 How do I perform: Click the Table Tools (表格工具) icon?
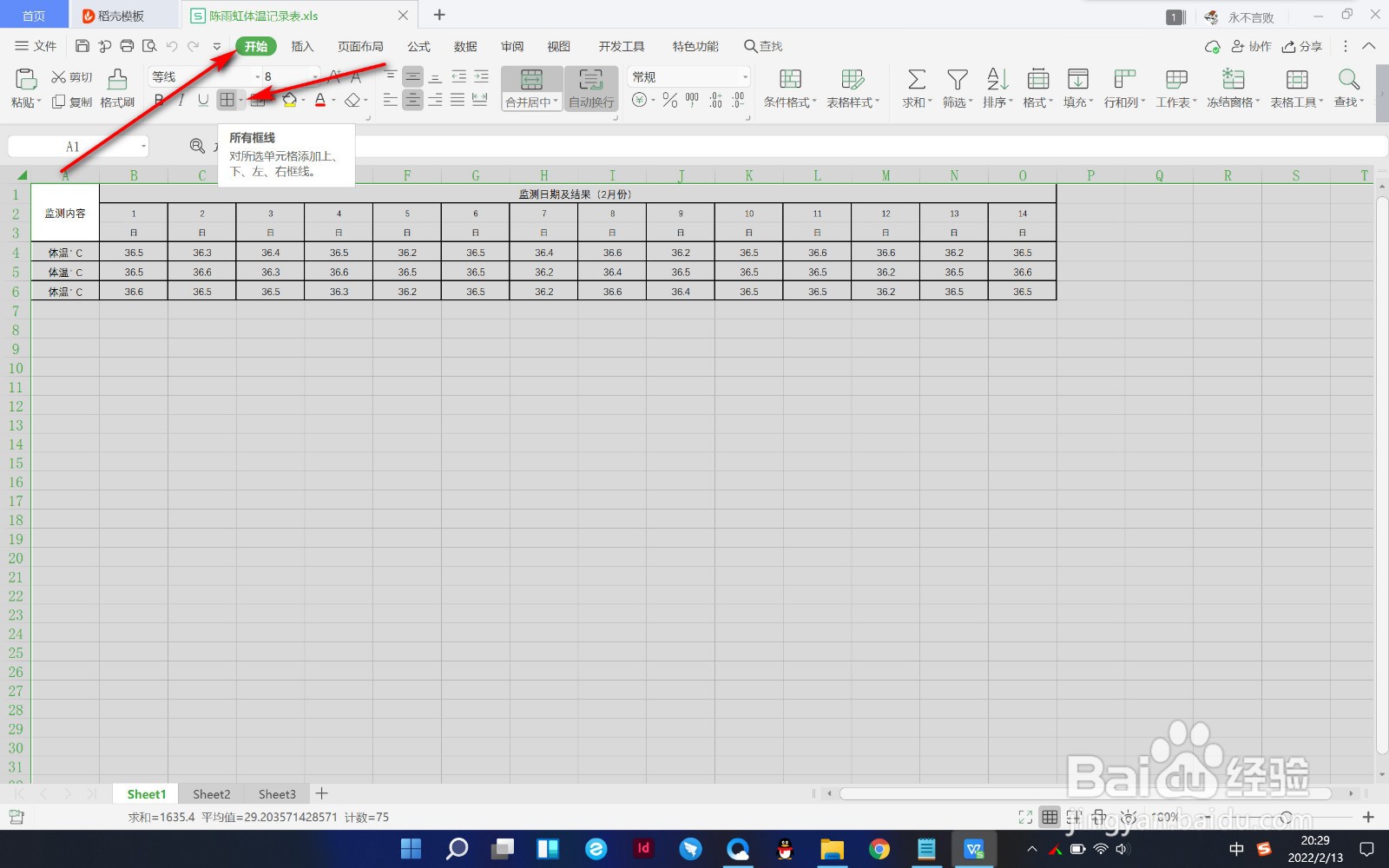click(x=1297, y=80)
